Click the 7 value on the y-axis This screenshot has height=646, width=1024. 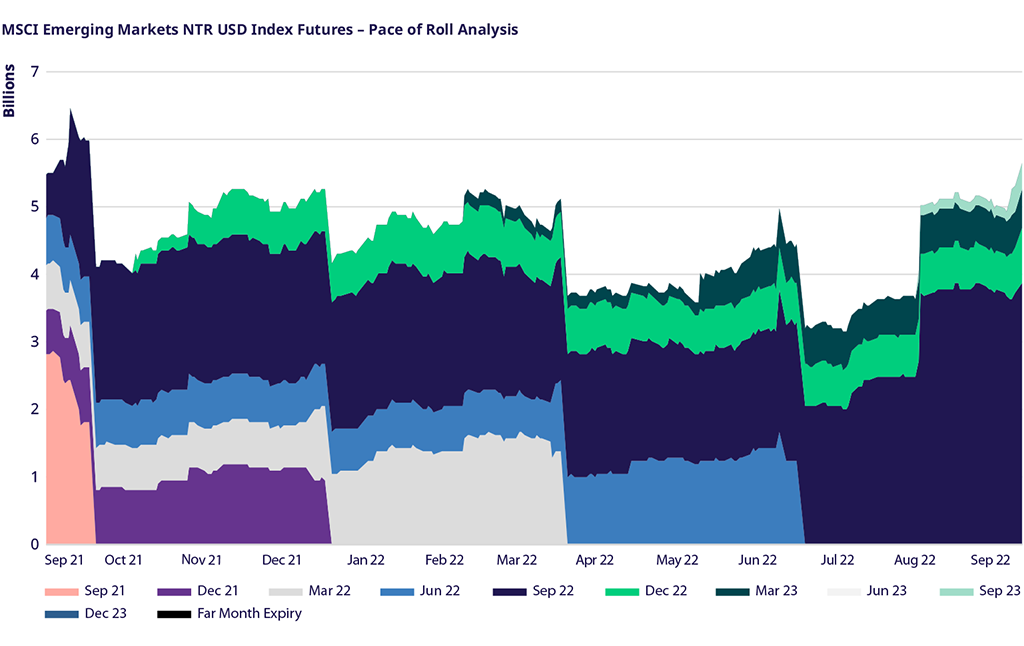pos(34,72)
